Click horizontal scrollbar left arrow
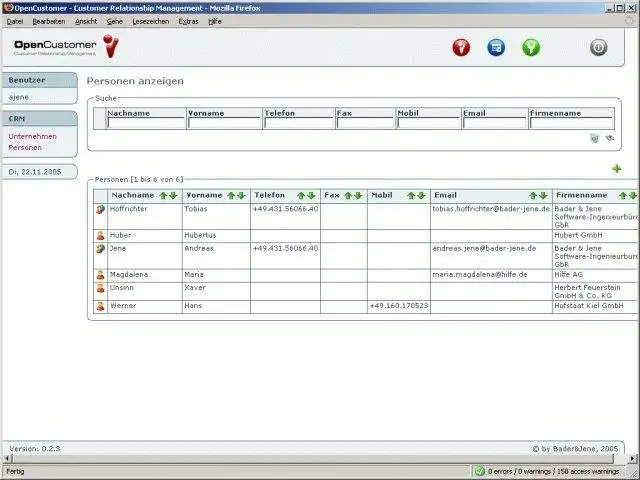The width and height of the screenshot is (640, 480). coord(6,459)
